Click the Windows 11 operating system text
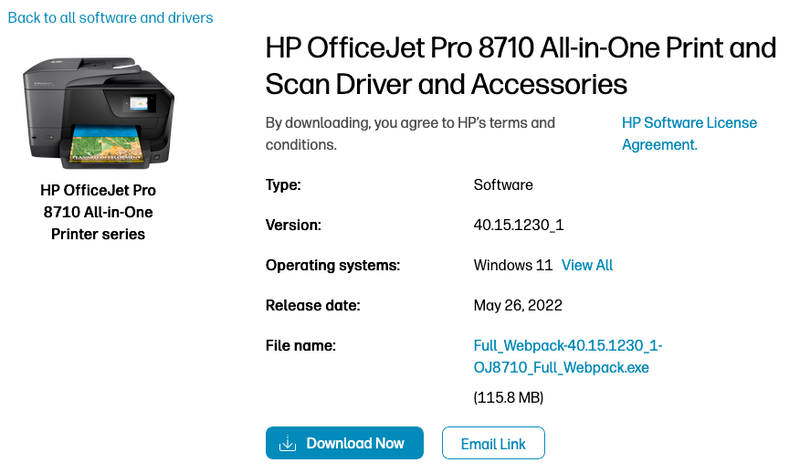The width and height of the screenshot is (800, 473). tap(513, 265)
